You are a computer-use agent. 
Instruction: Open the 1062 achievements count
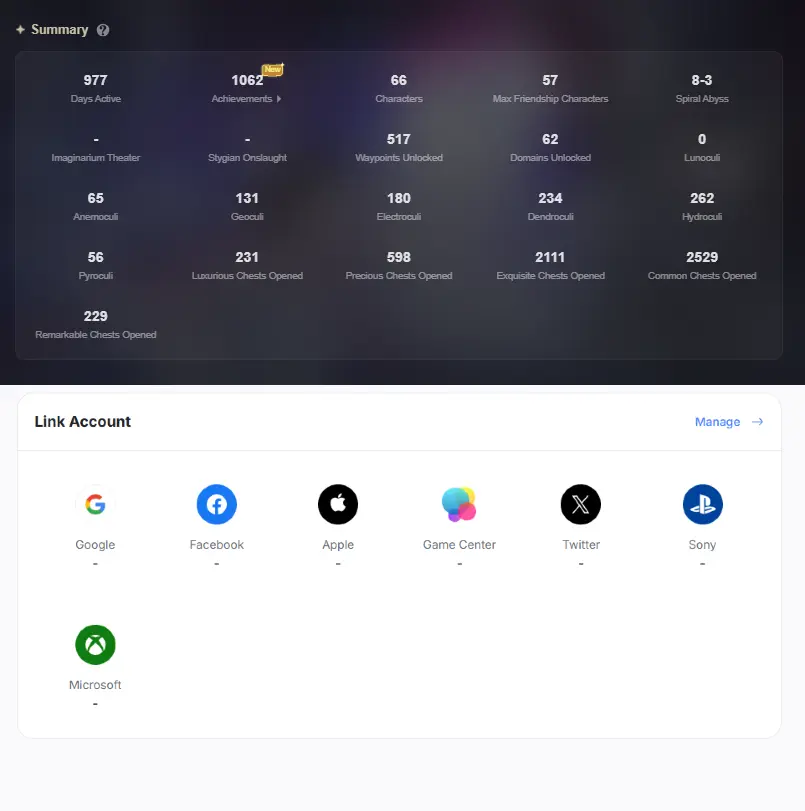[x=247, y=80]
